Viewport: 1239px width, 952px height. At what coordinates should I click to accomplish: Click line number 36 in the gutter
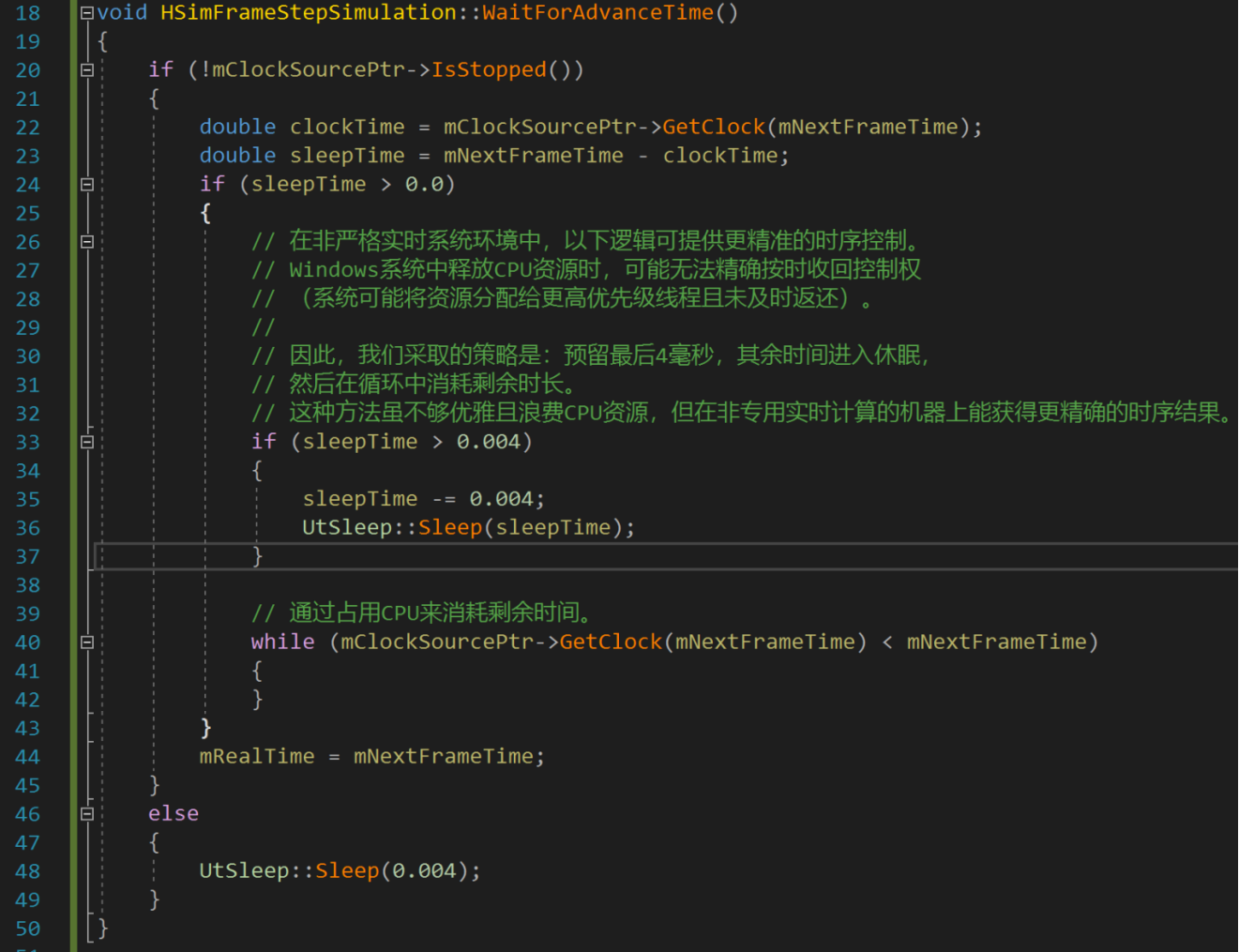(x=28, y=528)
